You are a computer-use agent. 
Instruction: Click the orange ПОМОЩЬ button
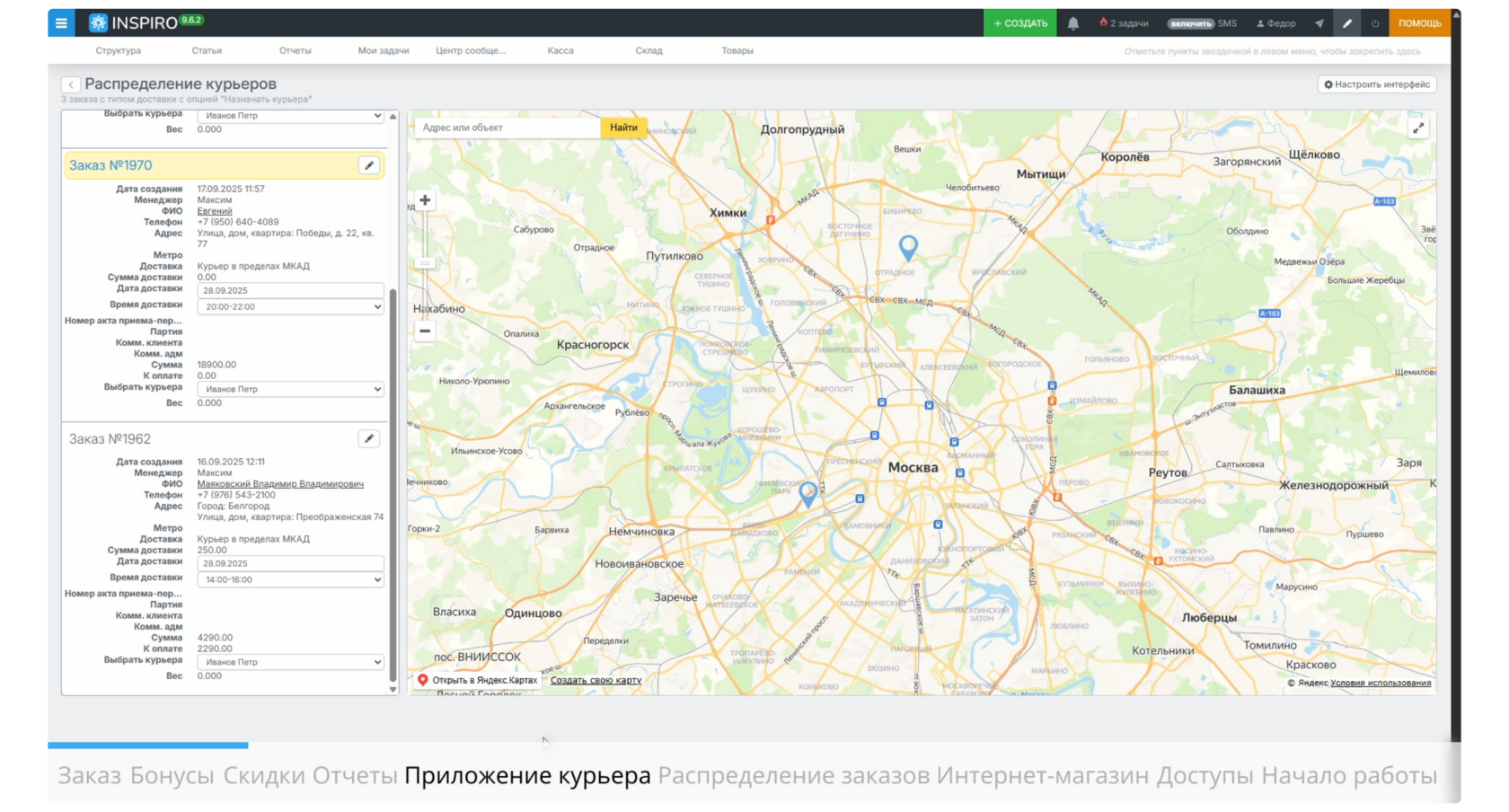(x=1419, y=23)
